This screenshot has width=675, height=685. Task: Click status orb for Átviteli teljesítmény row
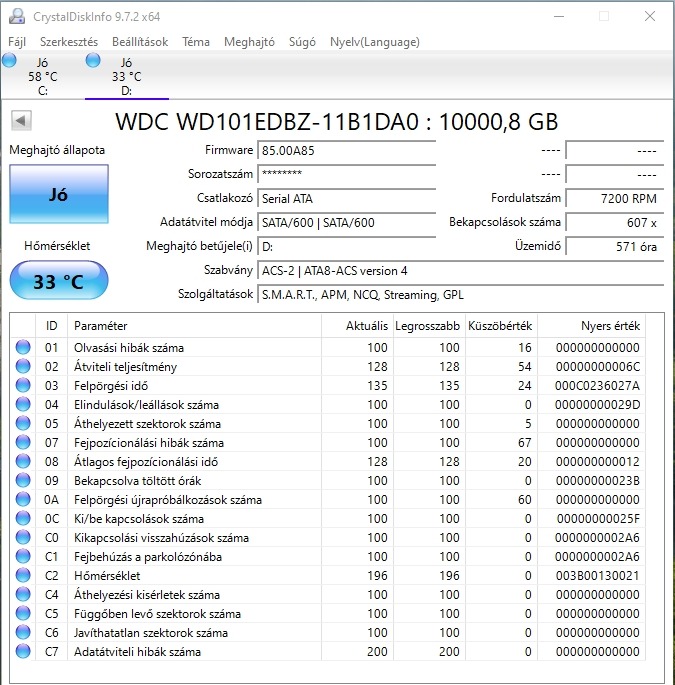click(x=23, y=366)
